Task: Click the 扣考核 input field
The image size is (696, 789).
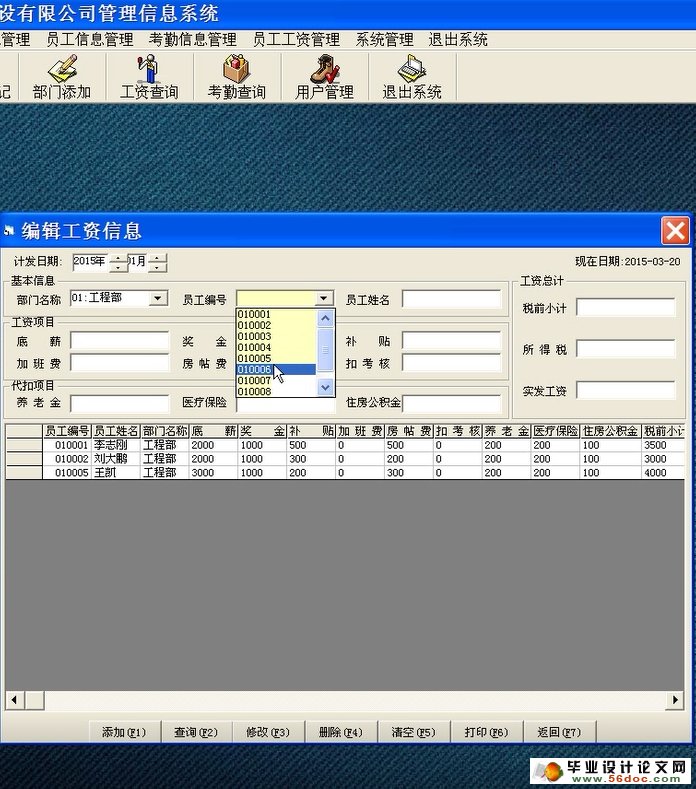Action: click(451, 363)
